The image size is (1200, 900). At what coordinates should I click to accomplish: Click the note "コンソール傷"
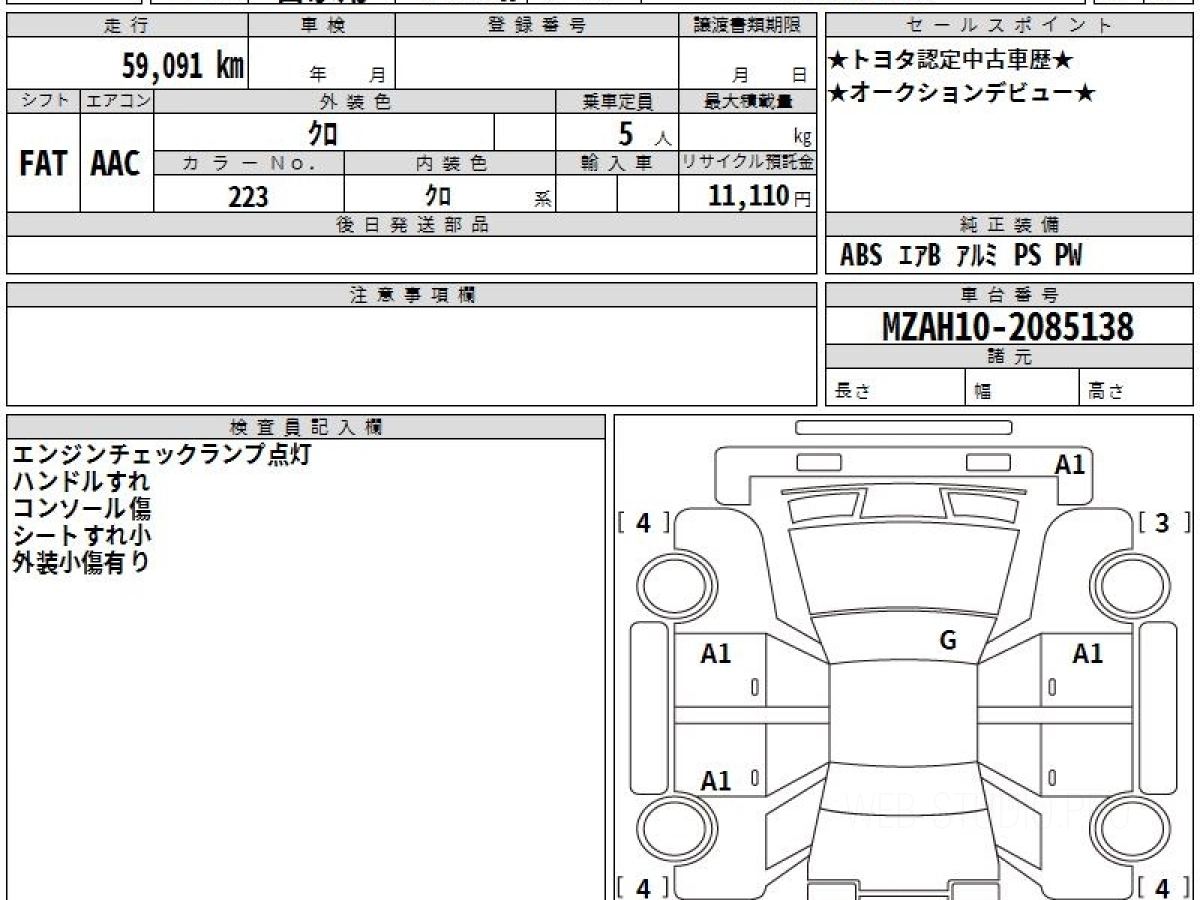click(x=81, y=508)
